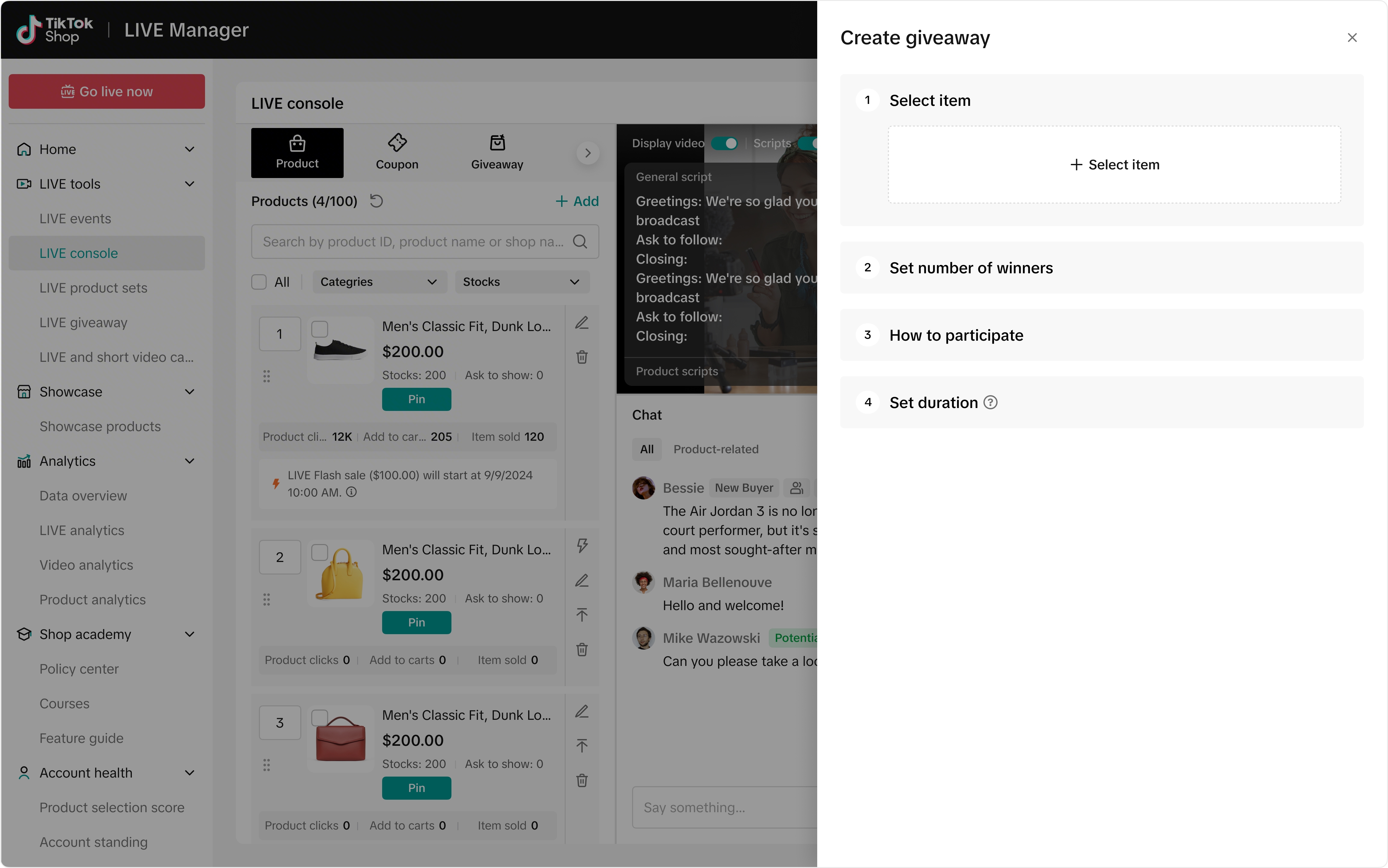Click the drag handle dots on product 1
Viewport: 1388px width, 868px height.
tap(266, 376)
